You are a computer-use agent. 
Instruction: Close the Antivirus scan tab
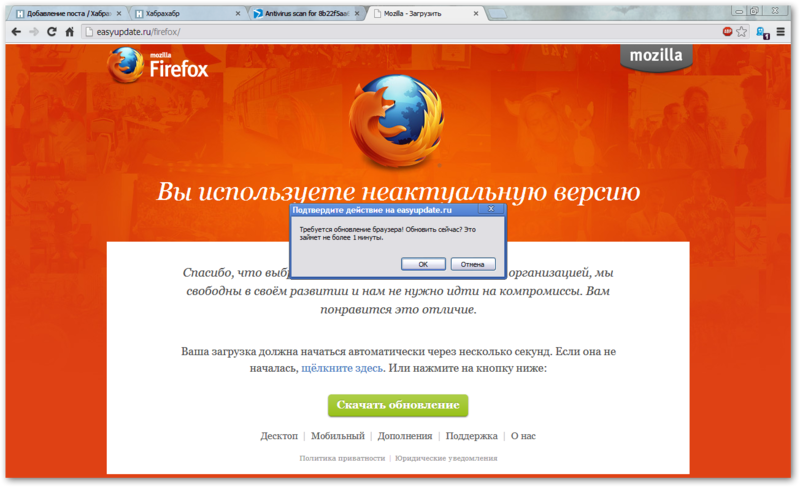(x=357, y=14)
